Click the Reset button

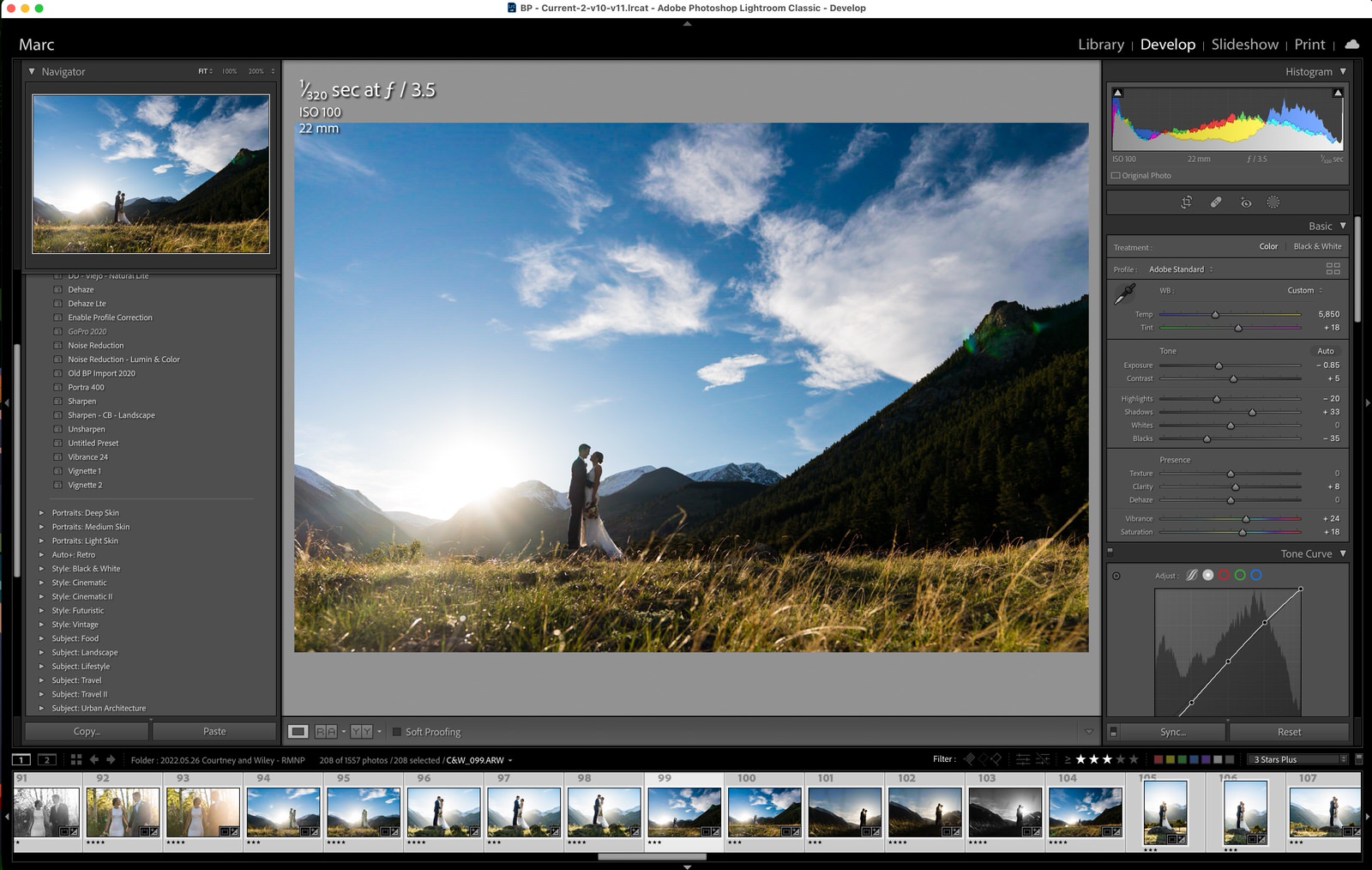[1289, 732]
